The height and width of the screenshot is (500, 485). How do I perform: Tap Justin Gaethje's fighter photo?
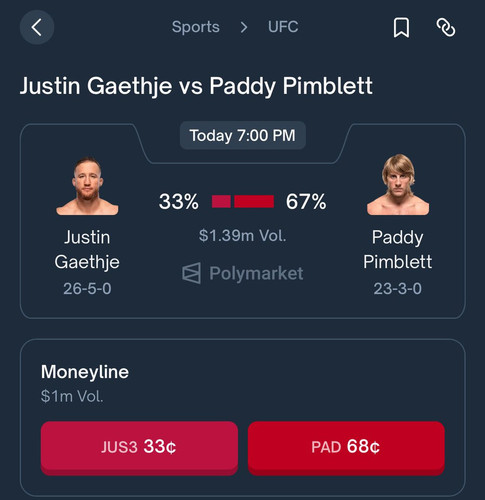87,186
